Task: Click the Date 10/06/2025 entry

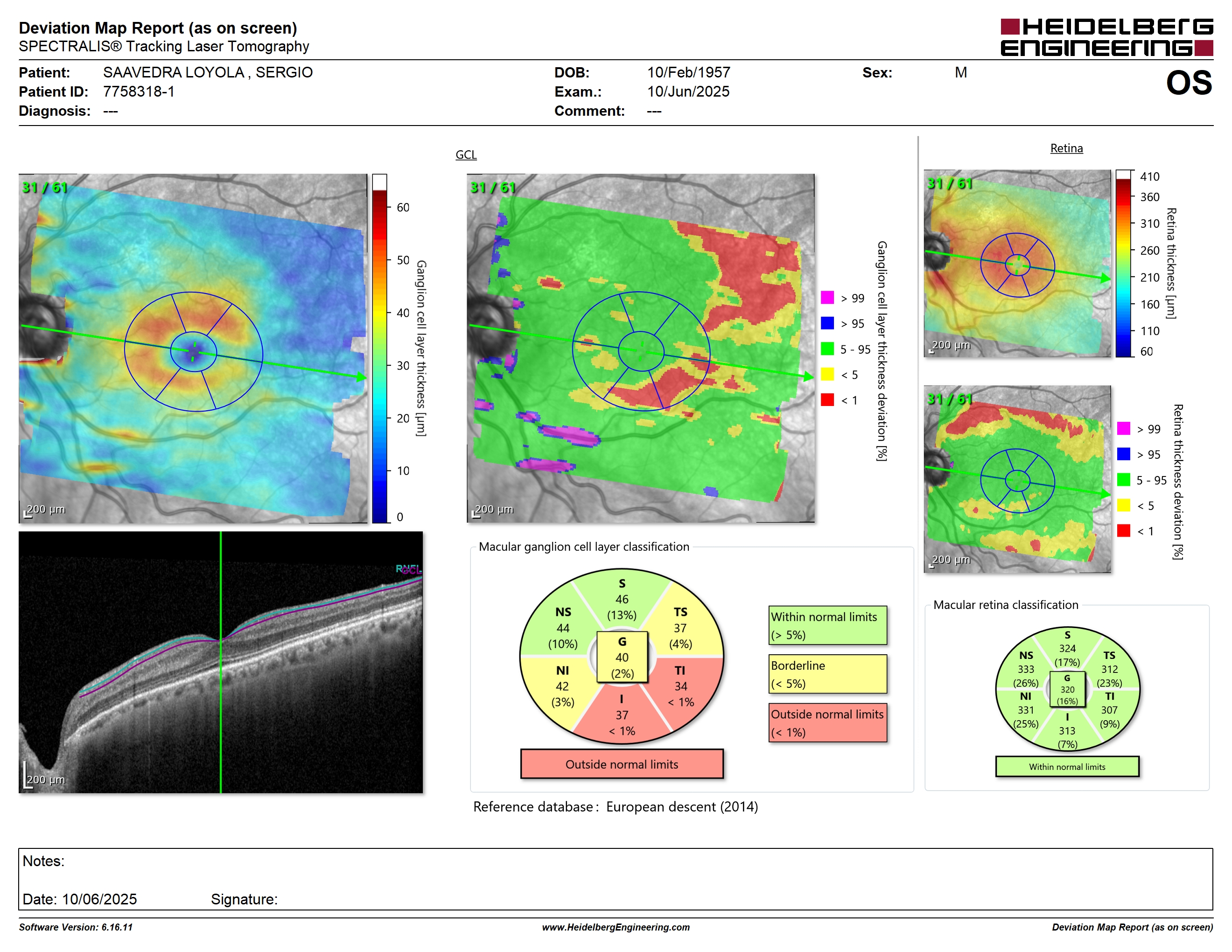Action: click(79, 899)
